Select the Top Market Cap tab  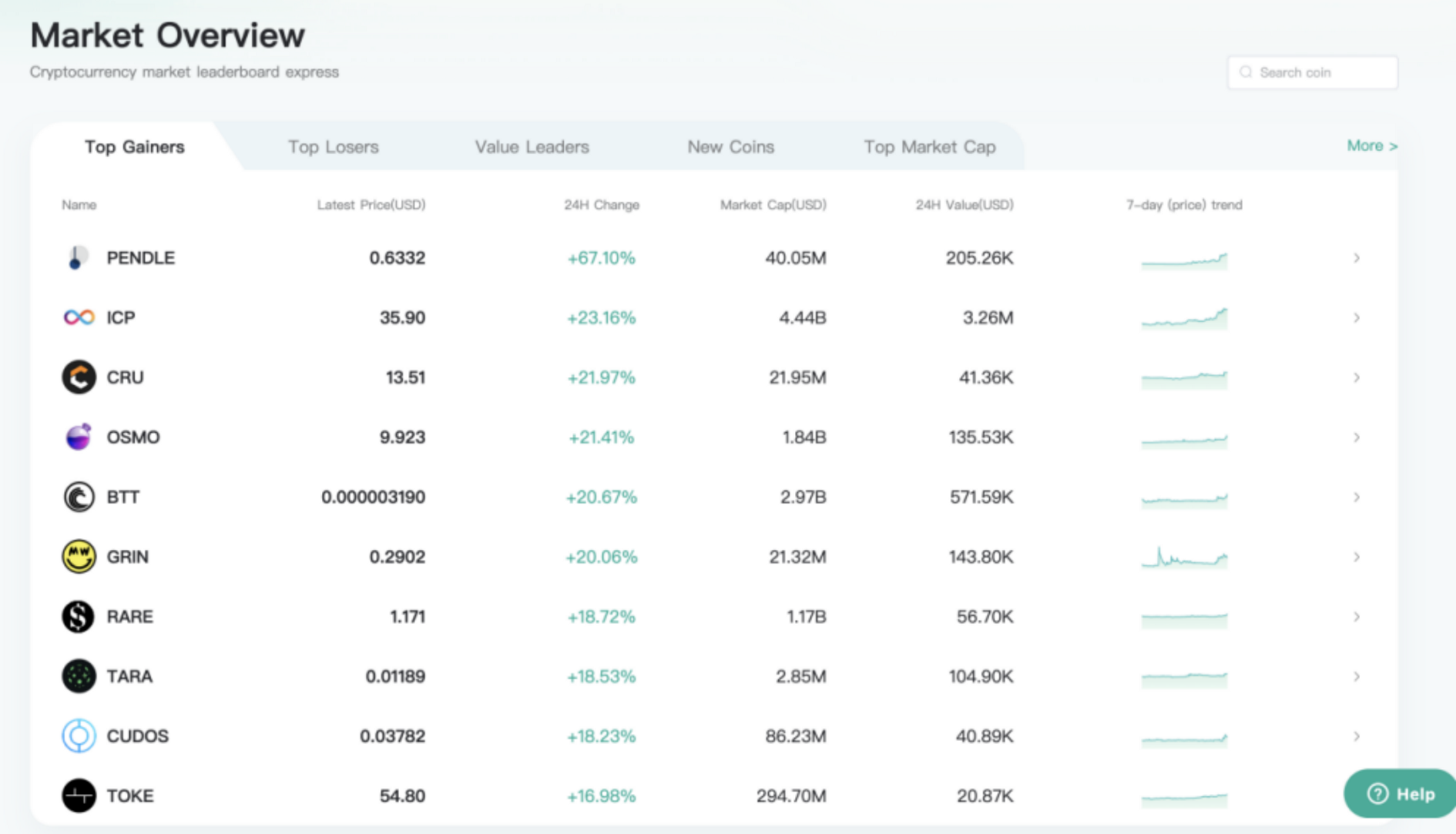tap(930, 146)
